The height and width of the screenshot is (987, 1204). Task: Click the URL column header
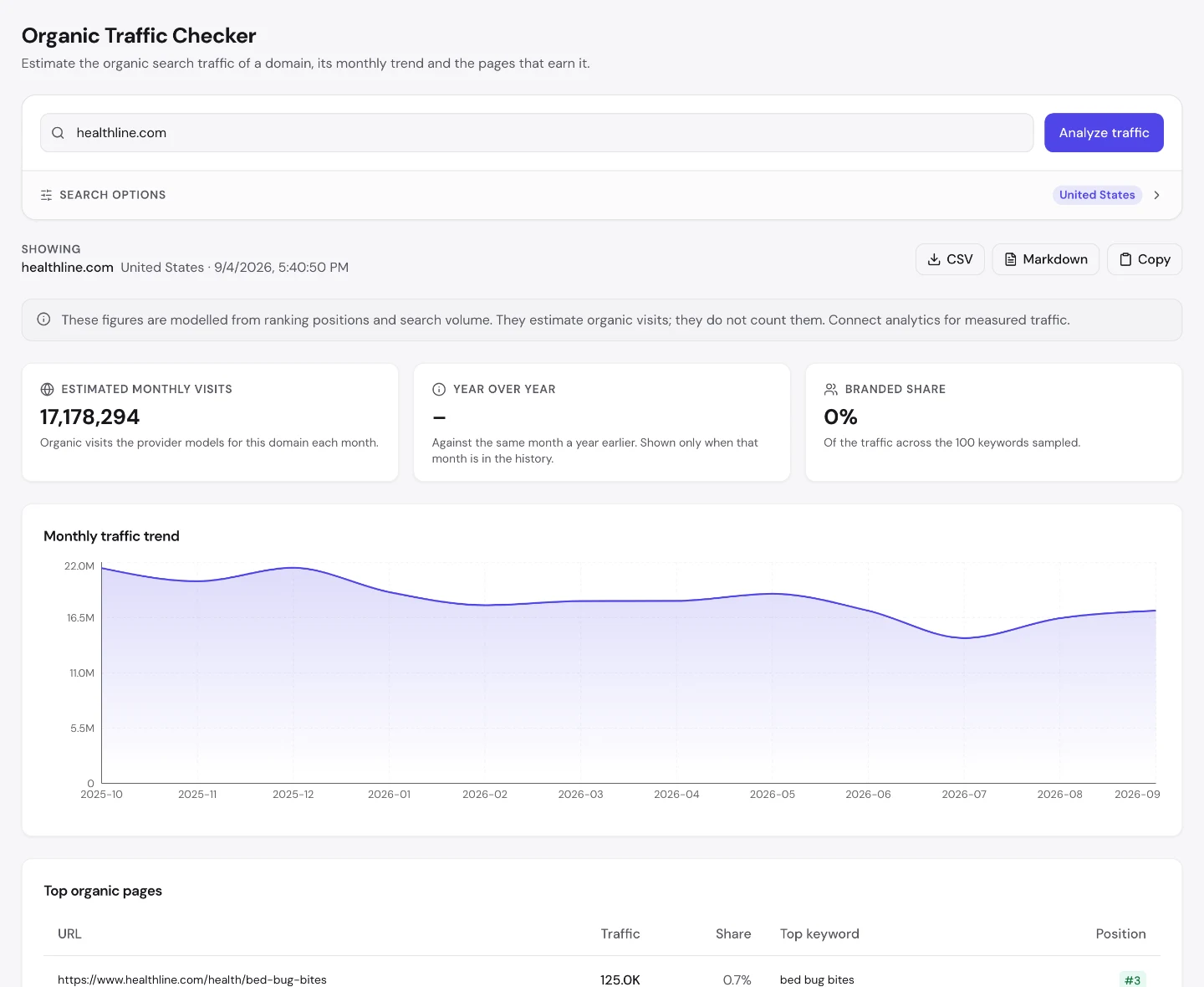click(69, 934)
